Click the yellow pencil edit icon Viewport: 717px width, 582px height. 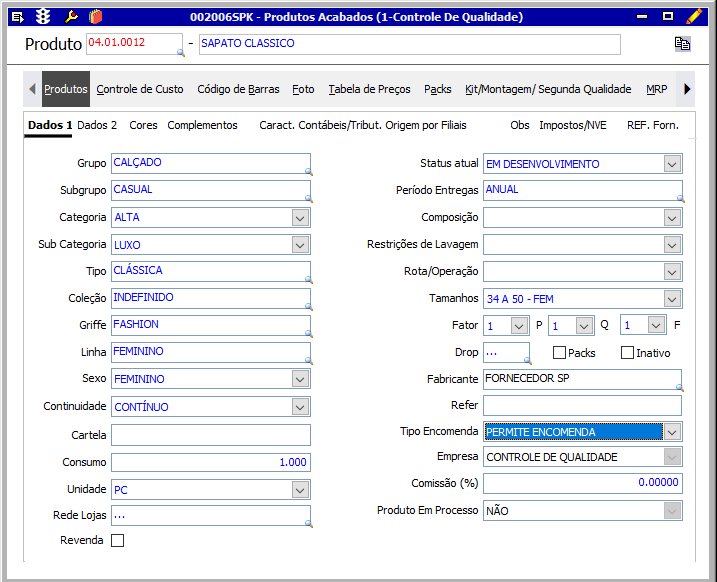[694, 16]
